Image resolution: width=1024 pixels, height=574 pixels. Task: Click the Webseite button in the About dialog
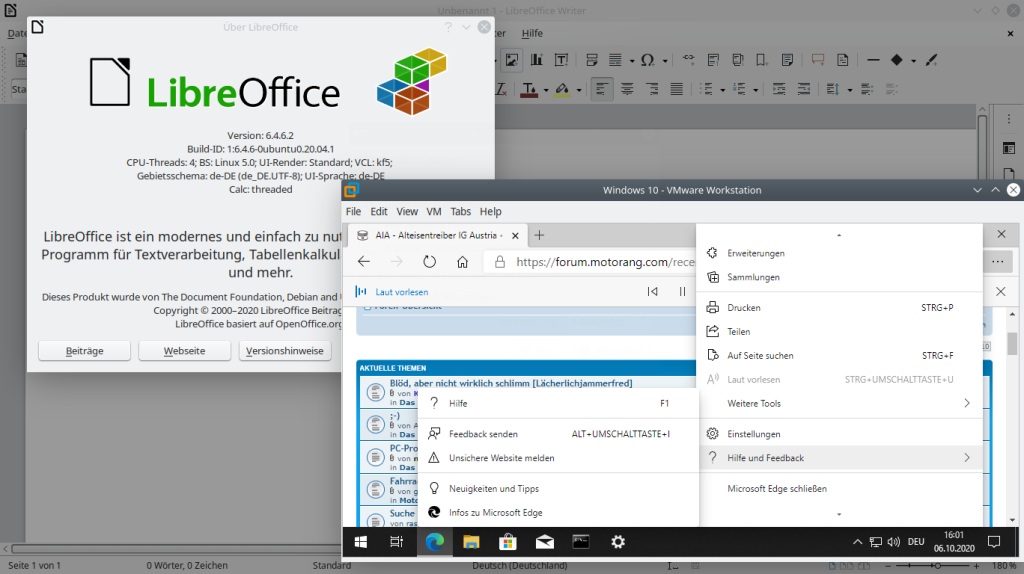tap(184, 351)
